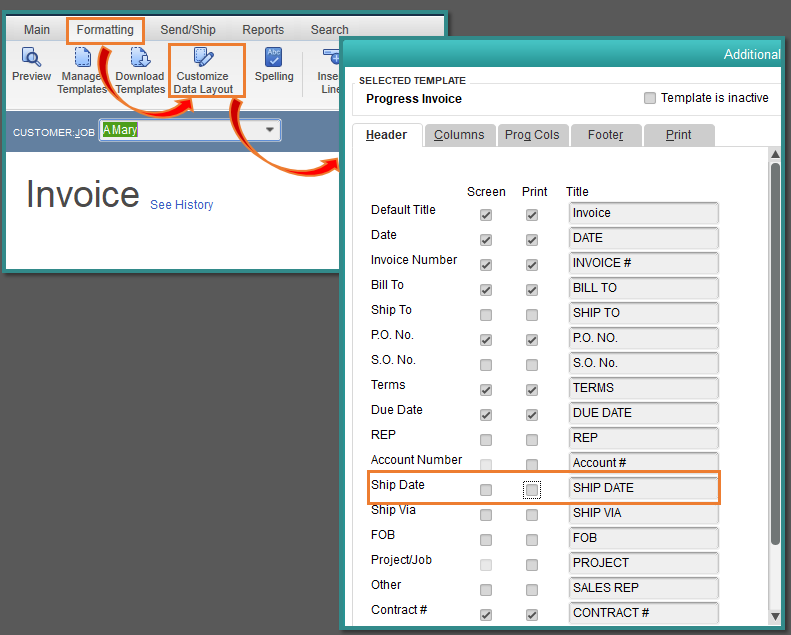Click the Insert Line icon
This screenshot has width=791, height=635.
tap(332, 57)
